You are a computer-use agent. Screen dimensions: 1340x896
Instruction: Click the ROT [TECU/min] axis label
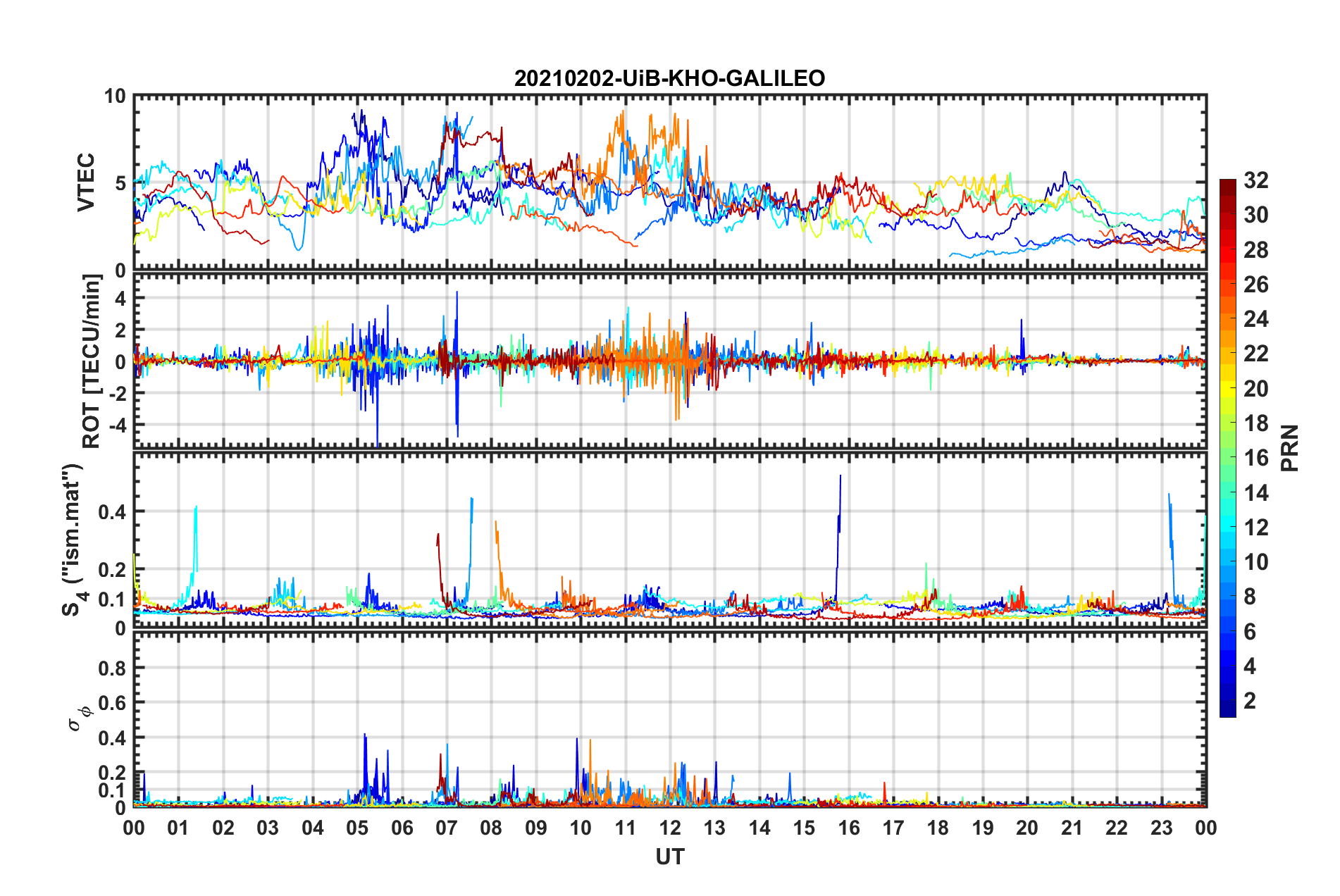[x=92, y=361]
